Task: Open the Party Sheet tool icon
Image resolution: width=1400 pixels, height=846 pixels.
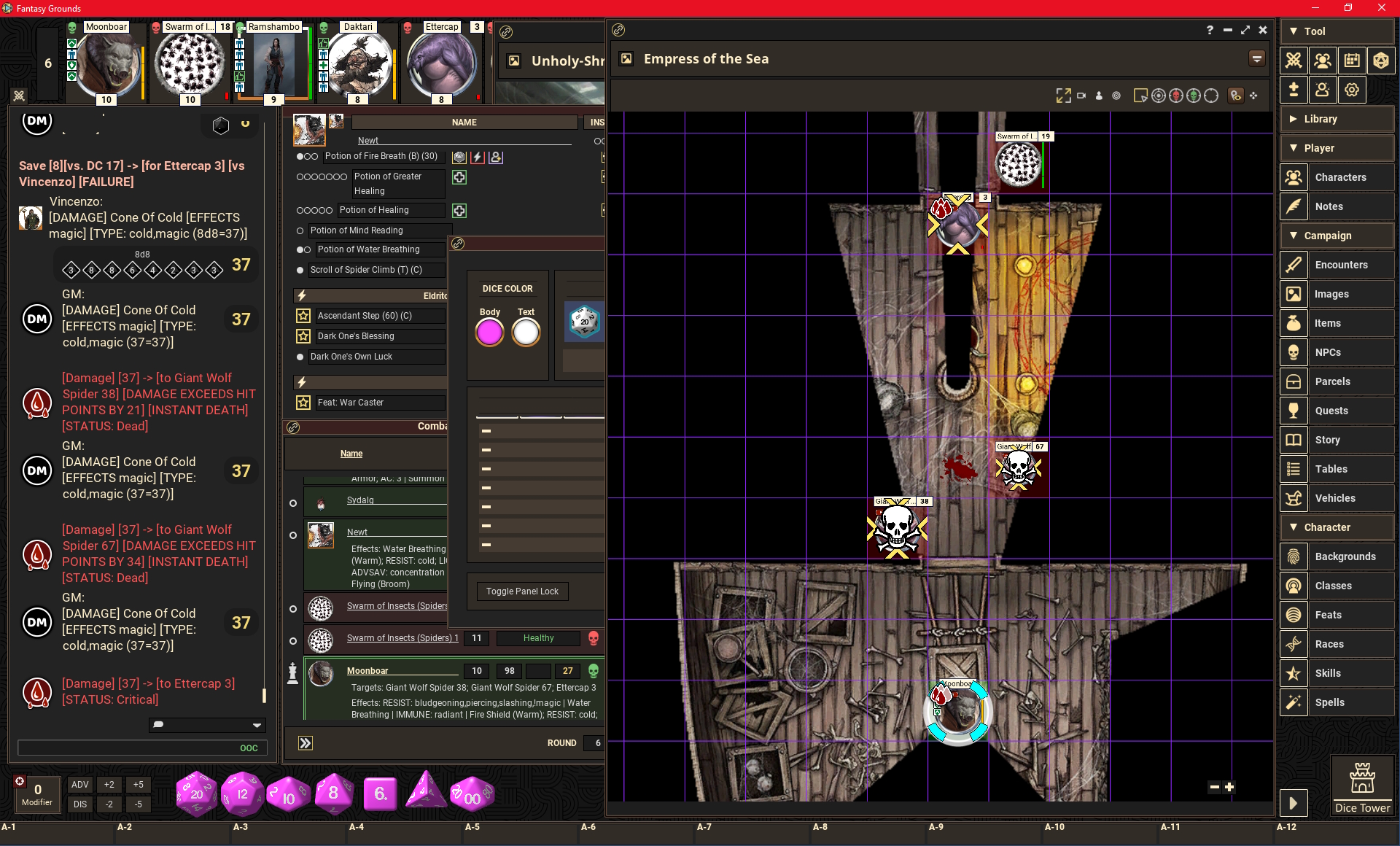Action: (x=1323, y=61)
